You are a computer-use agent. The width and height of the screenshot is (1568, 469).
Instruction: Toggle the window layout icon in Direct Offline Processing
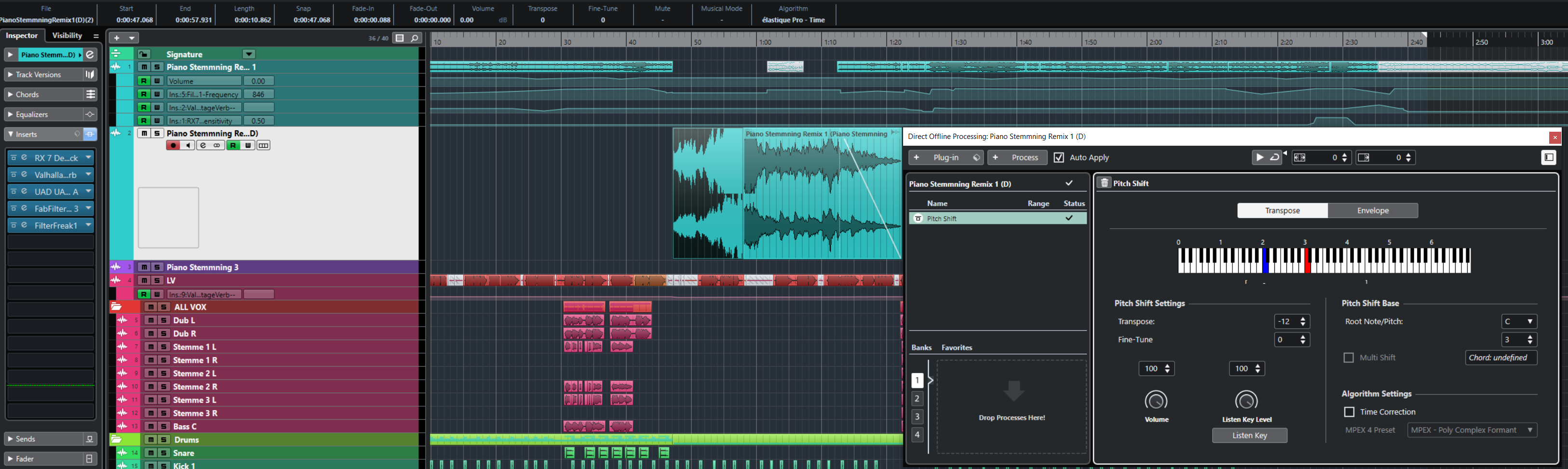pos(1549,158)
